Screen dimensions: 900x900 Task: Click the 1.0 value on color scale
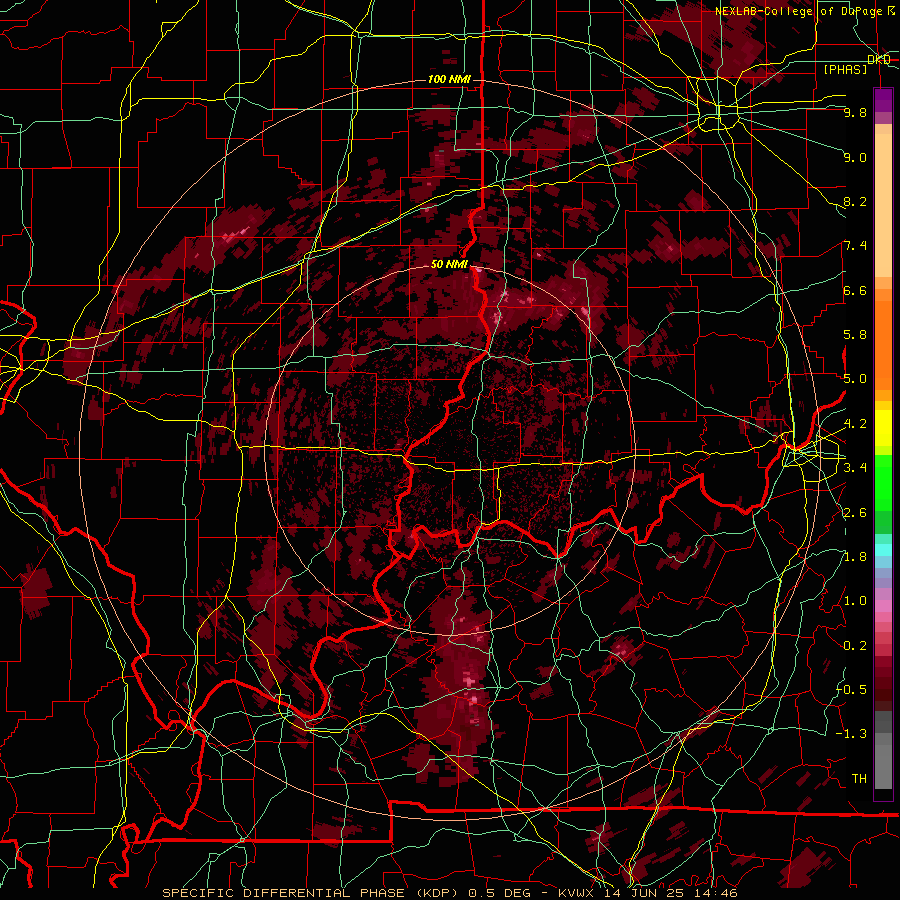[x=855, y=601]
